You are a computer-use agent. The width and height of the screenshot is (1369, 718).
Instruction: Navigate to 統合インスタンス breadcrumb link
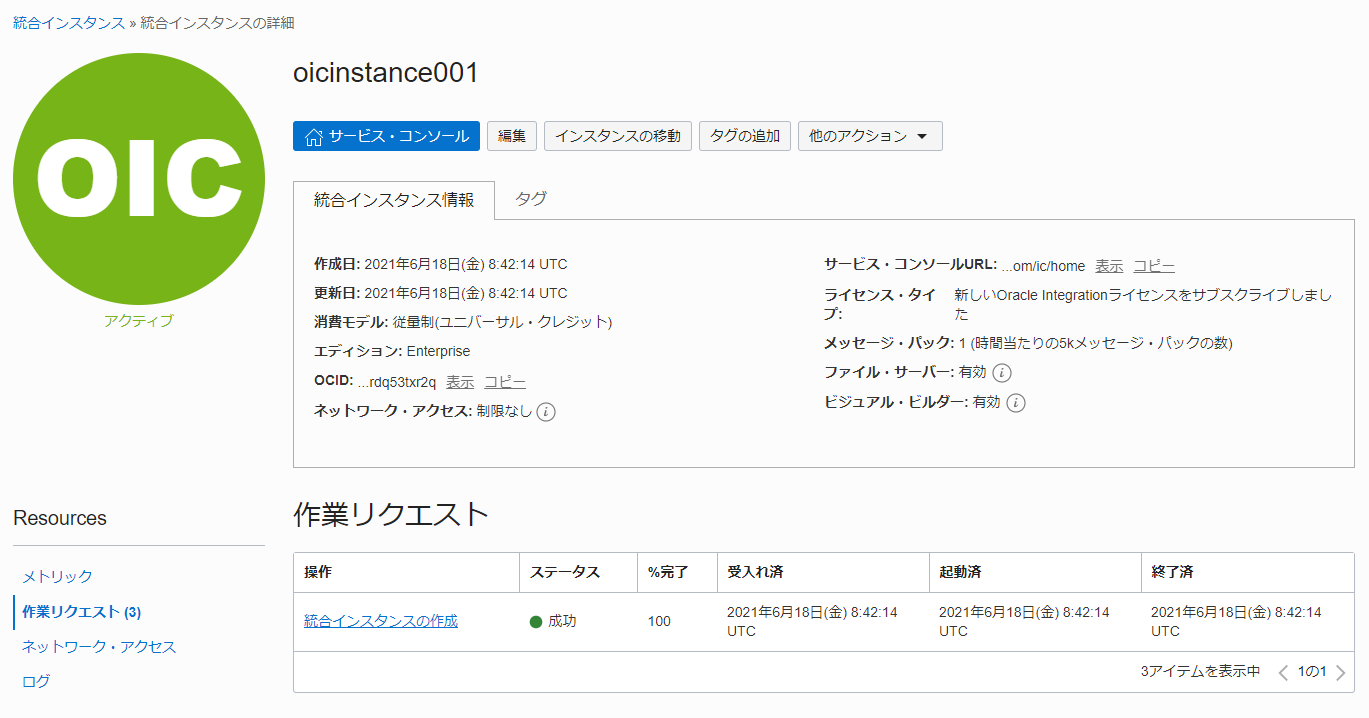tap(68, 22)
